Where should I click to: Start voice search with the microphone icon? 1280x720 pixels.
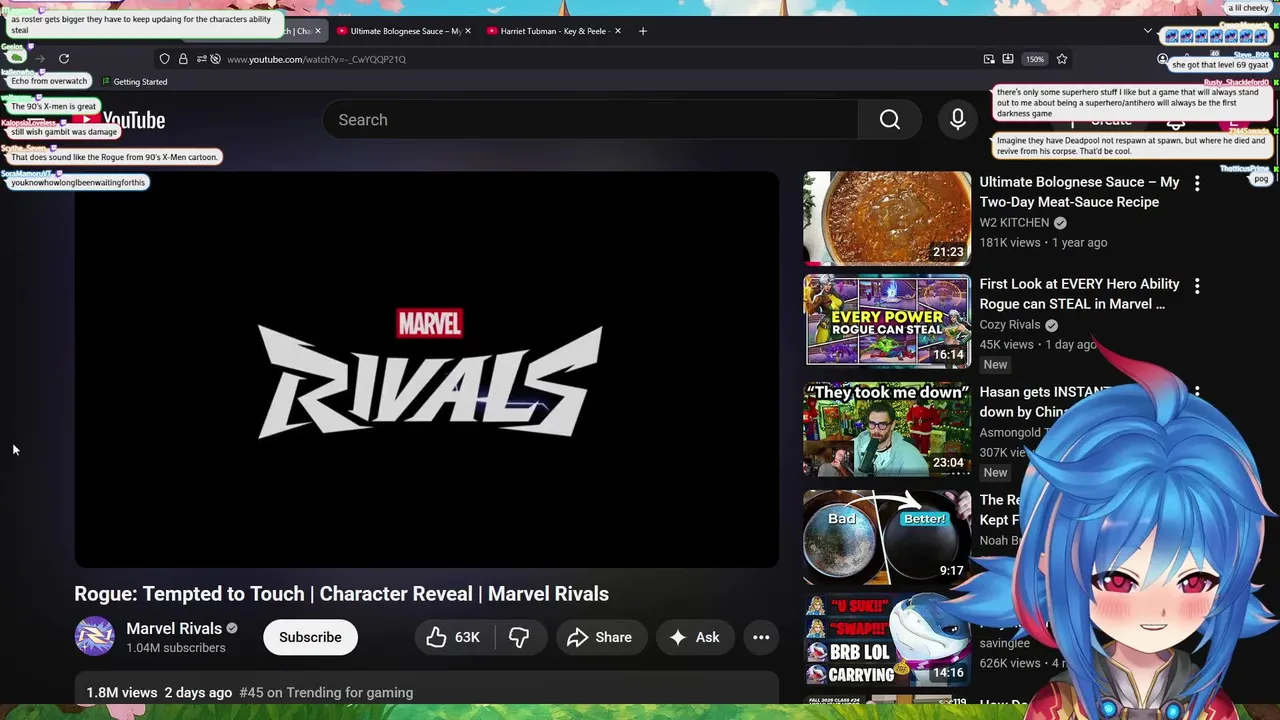pyautogui.click(x=958, y=120)
